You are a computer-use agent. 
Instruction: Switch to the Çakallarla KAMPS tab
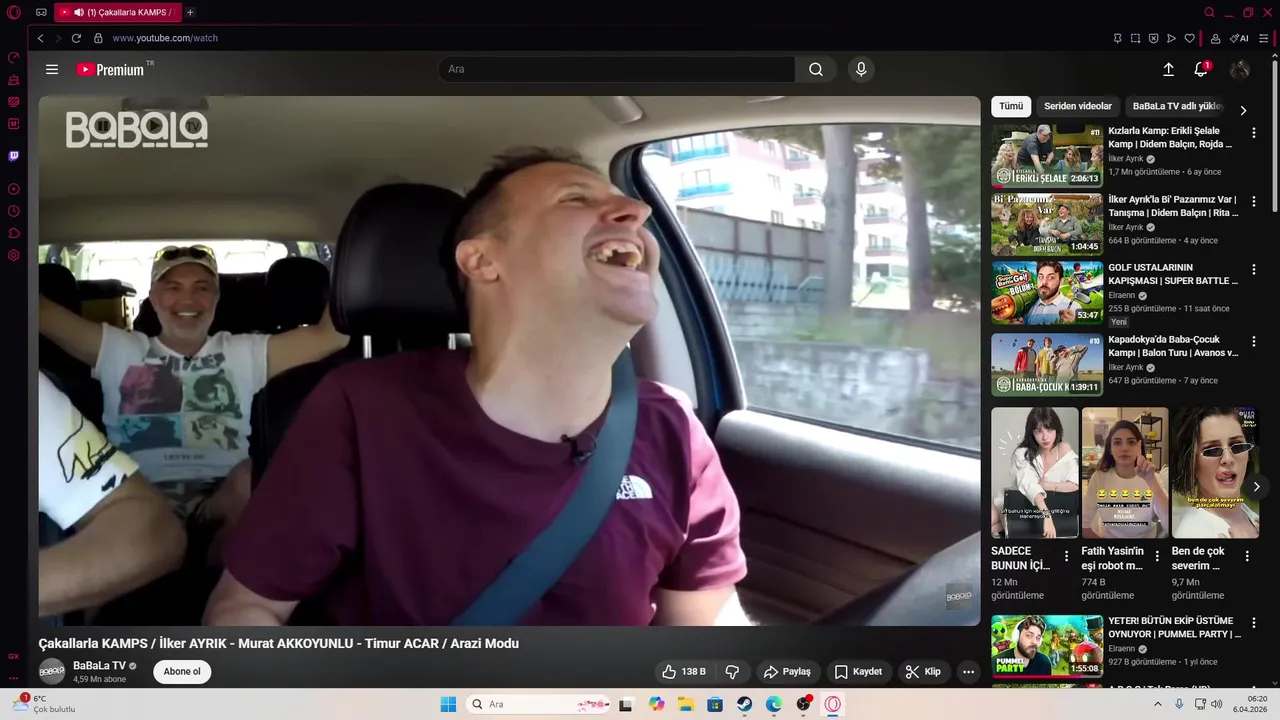(x=116, y=12)
